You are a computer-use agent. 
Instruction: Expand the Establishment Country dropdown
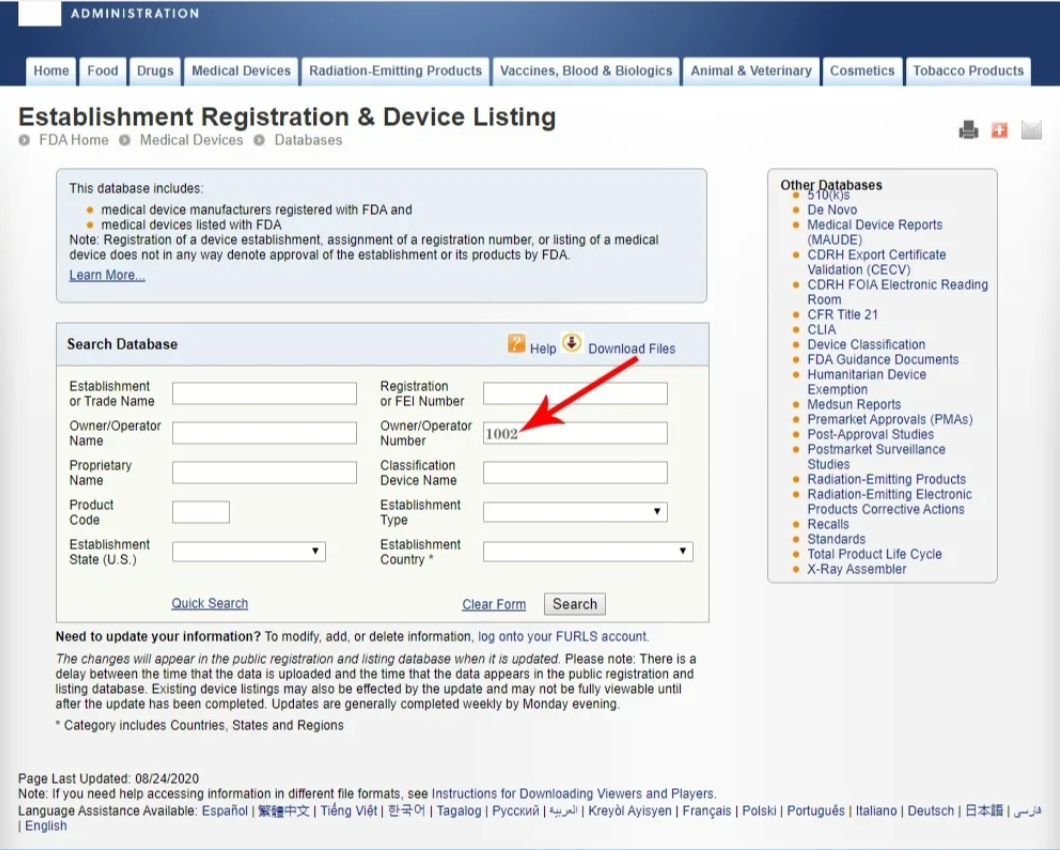pos(588,552)
